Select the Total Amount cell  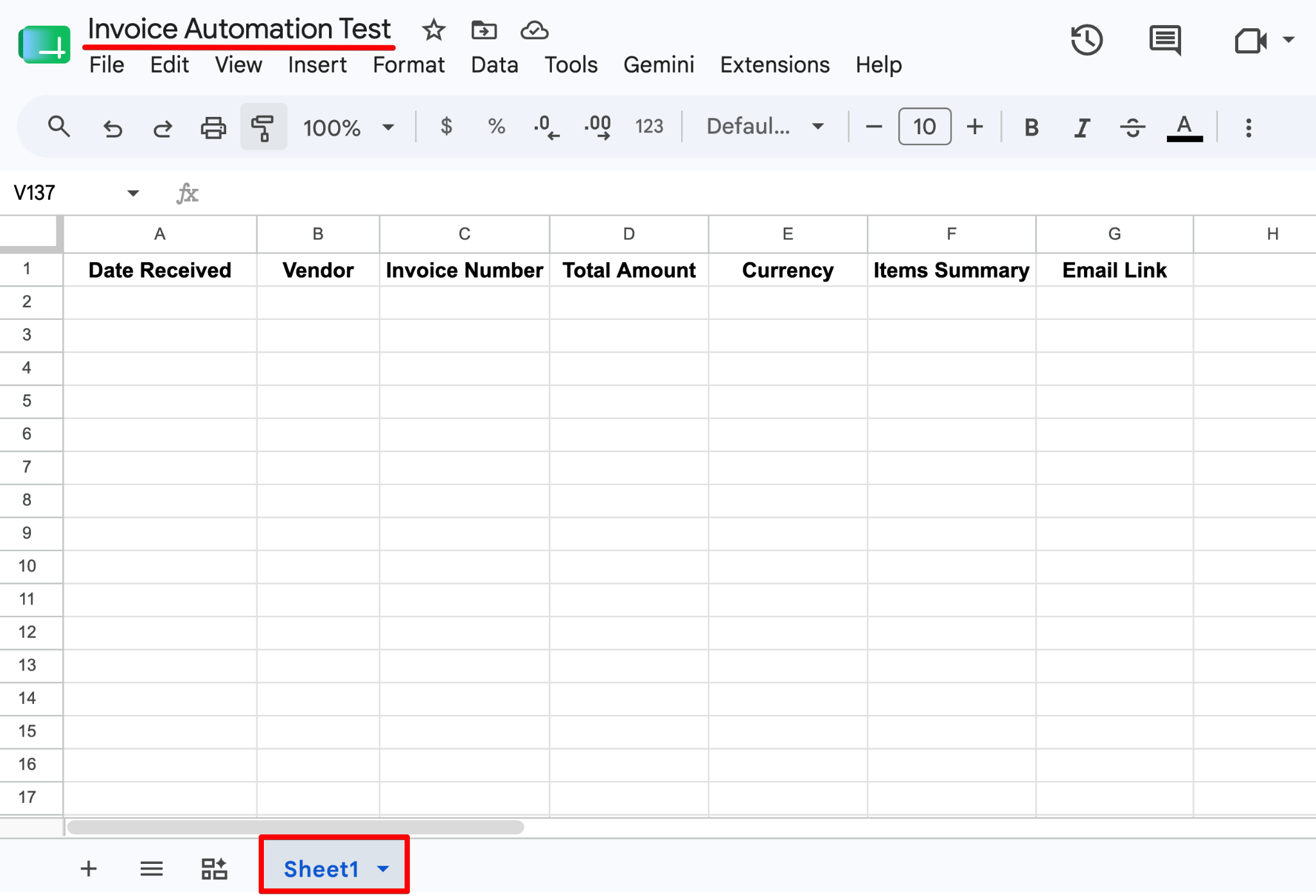coord(629,270)
